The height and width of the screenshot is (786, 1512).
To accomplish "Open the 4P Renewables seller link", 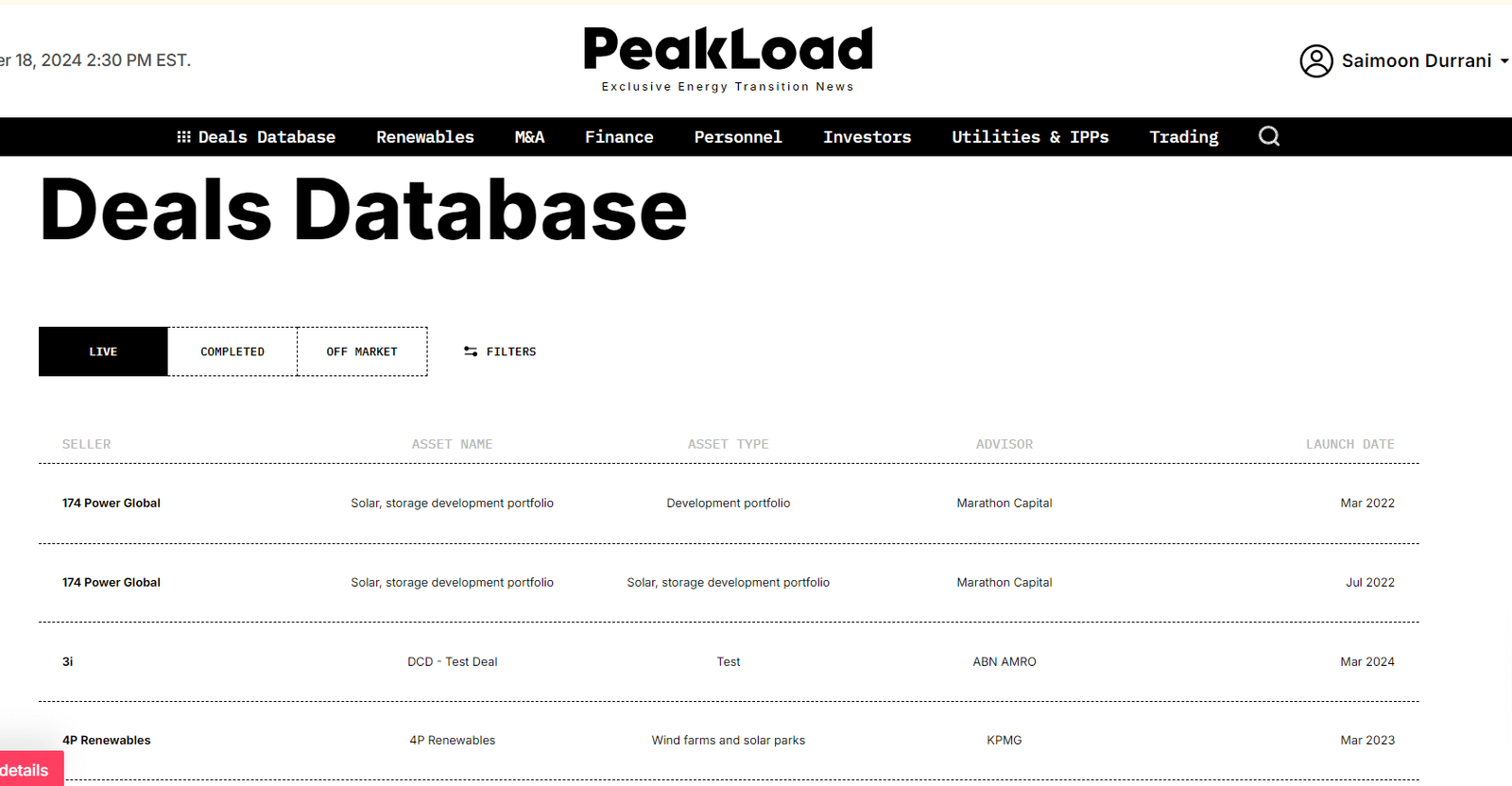I will coord(107,740).
